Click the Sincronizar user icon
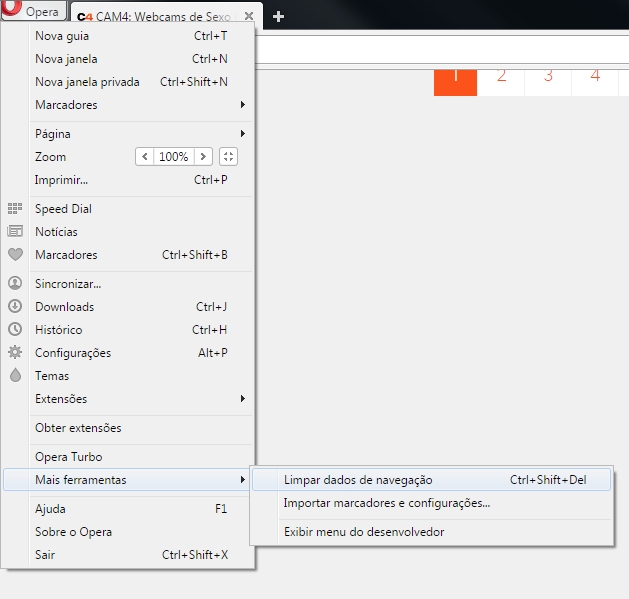This screenshot has height=599, width=629. pos(15,283)
